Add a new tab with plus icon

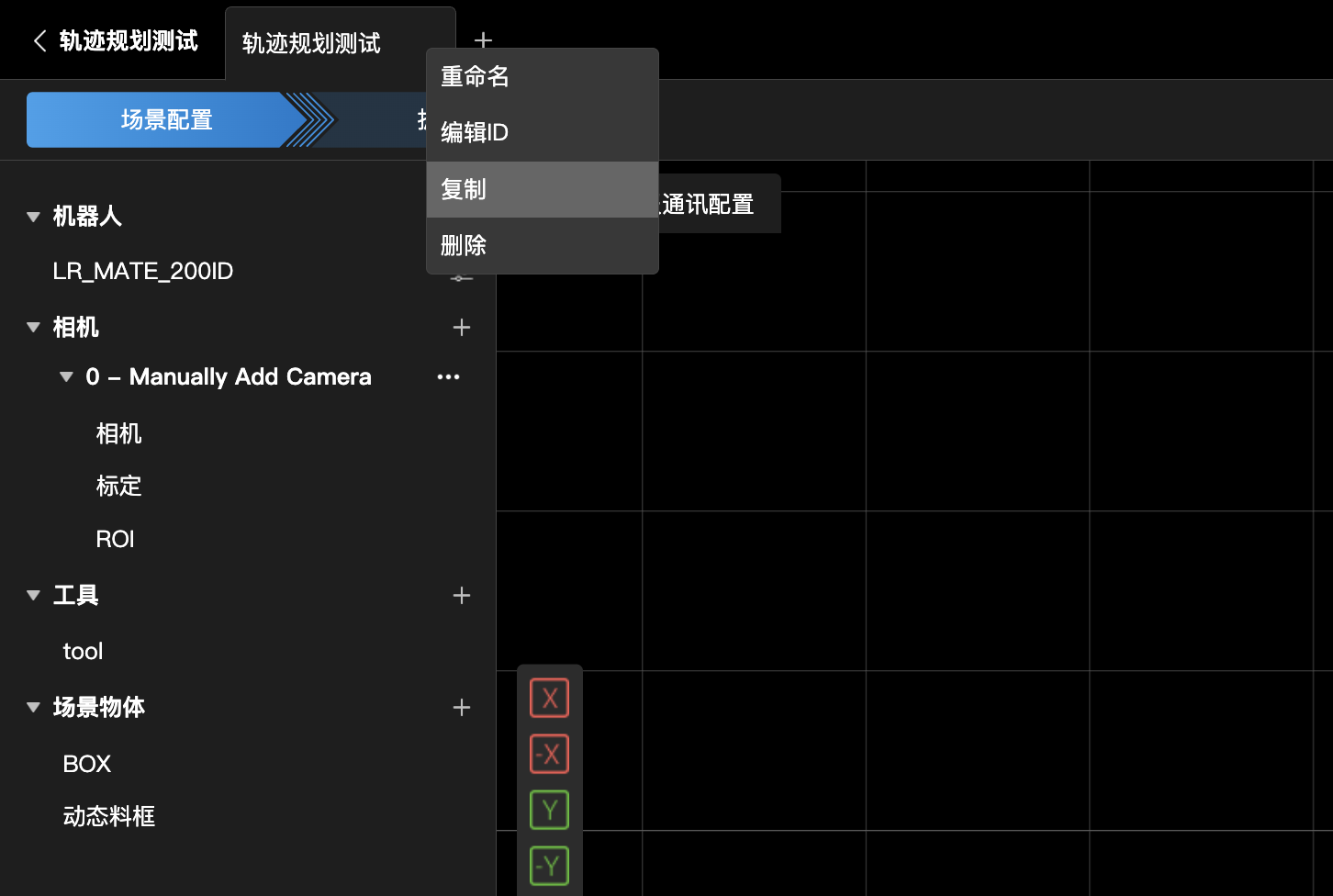point(483,41)
